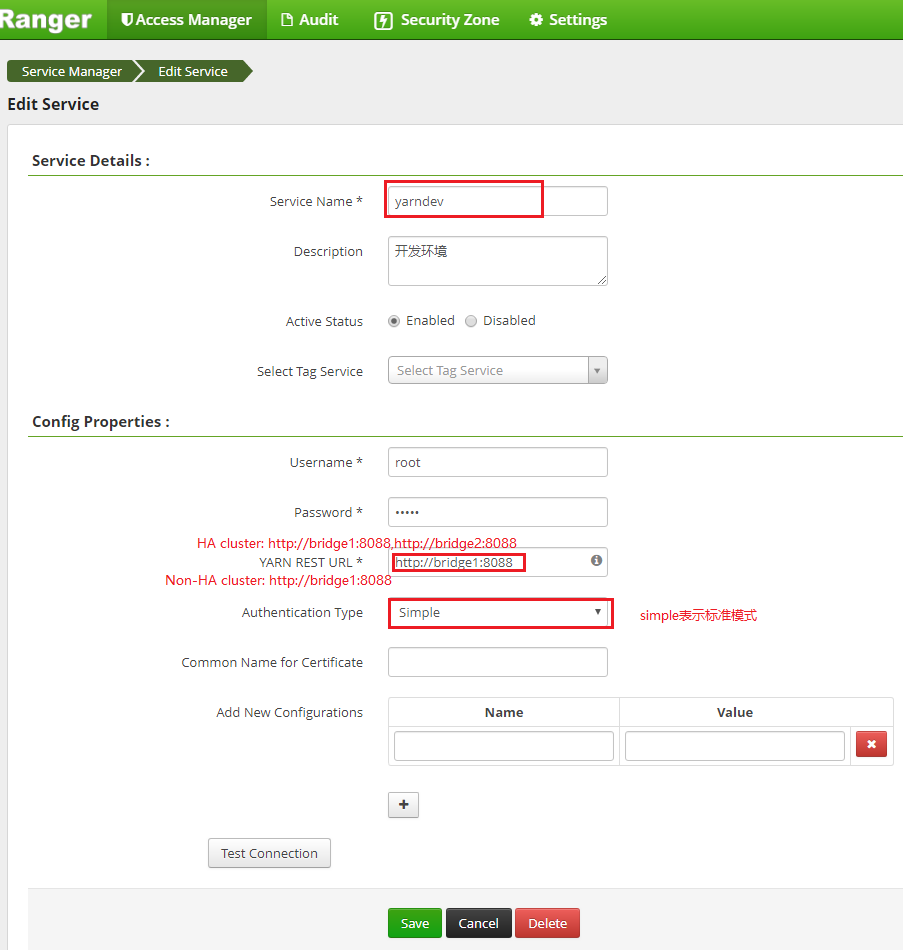
Task: Focus the Username field
Action: point(498,462)
